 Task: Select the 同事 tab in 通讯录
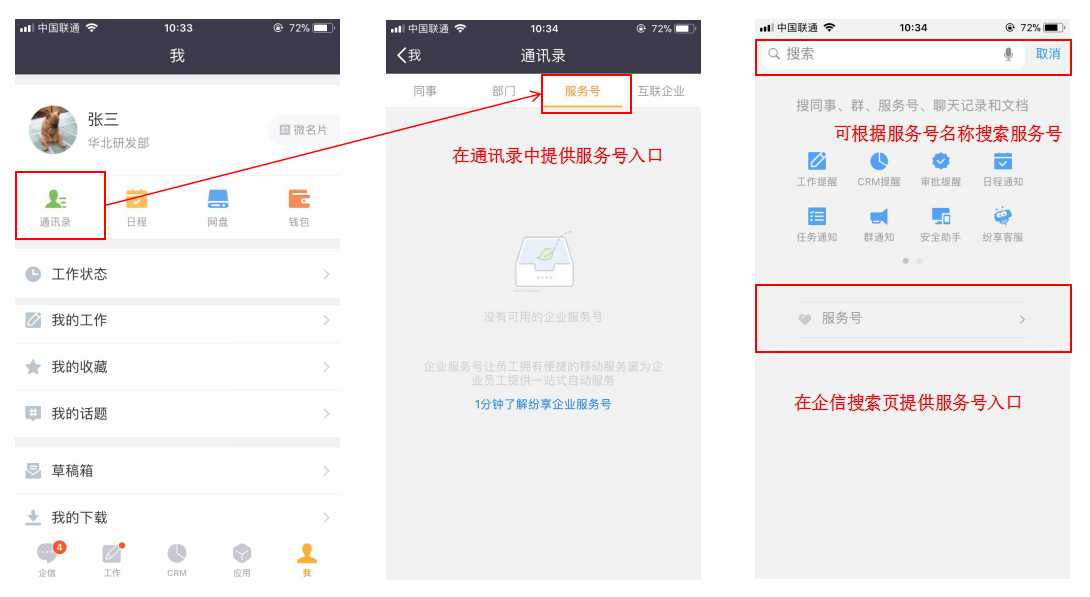click(425, 91)
